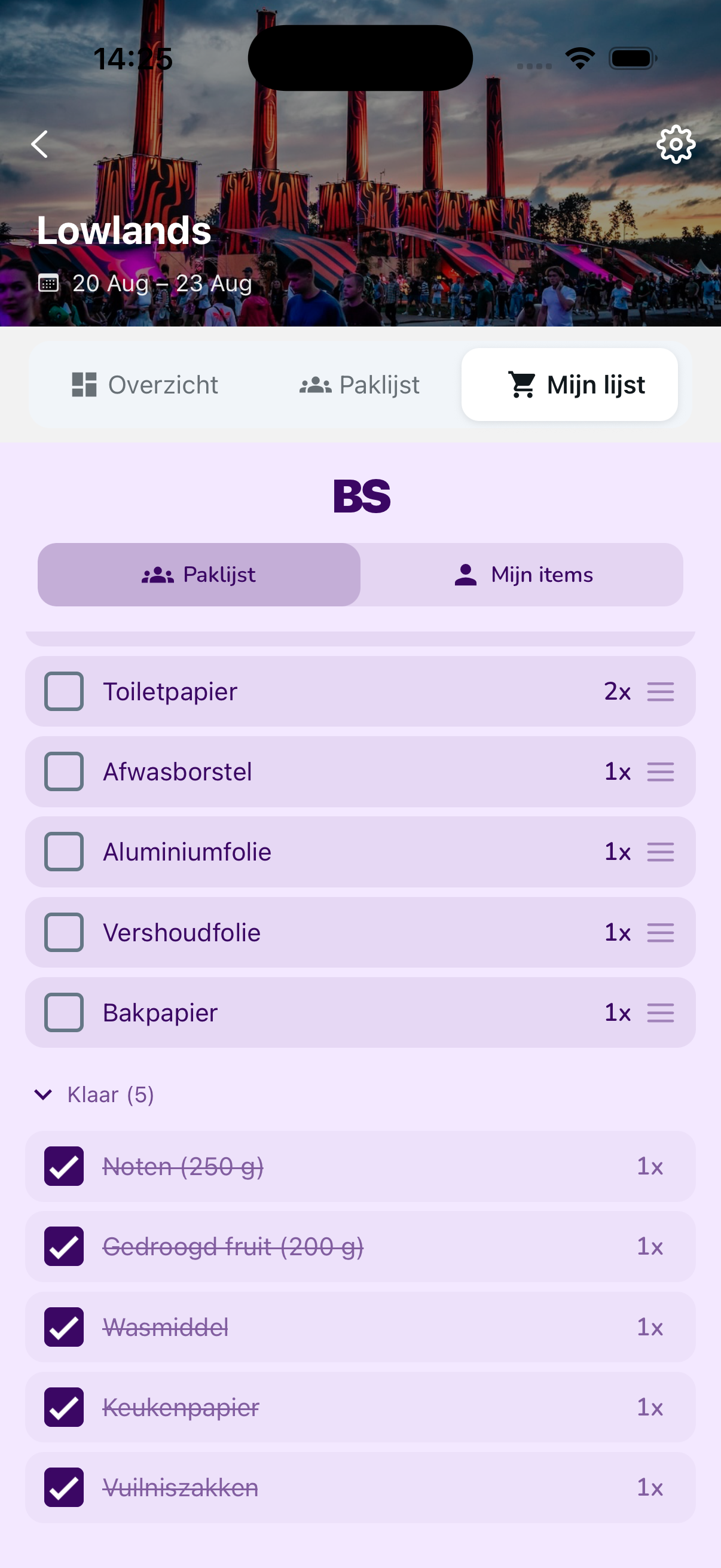Click the person icon beside Mijn items
This screenshot has width=721, height=1568.
(x=465, y=573)
